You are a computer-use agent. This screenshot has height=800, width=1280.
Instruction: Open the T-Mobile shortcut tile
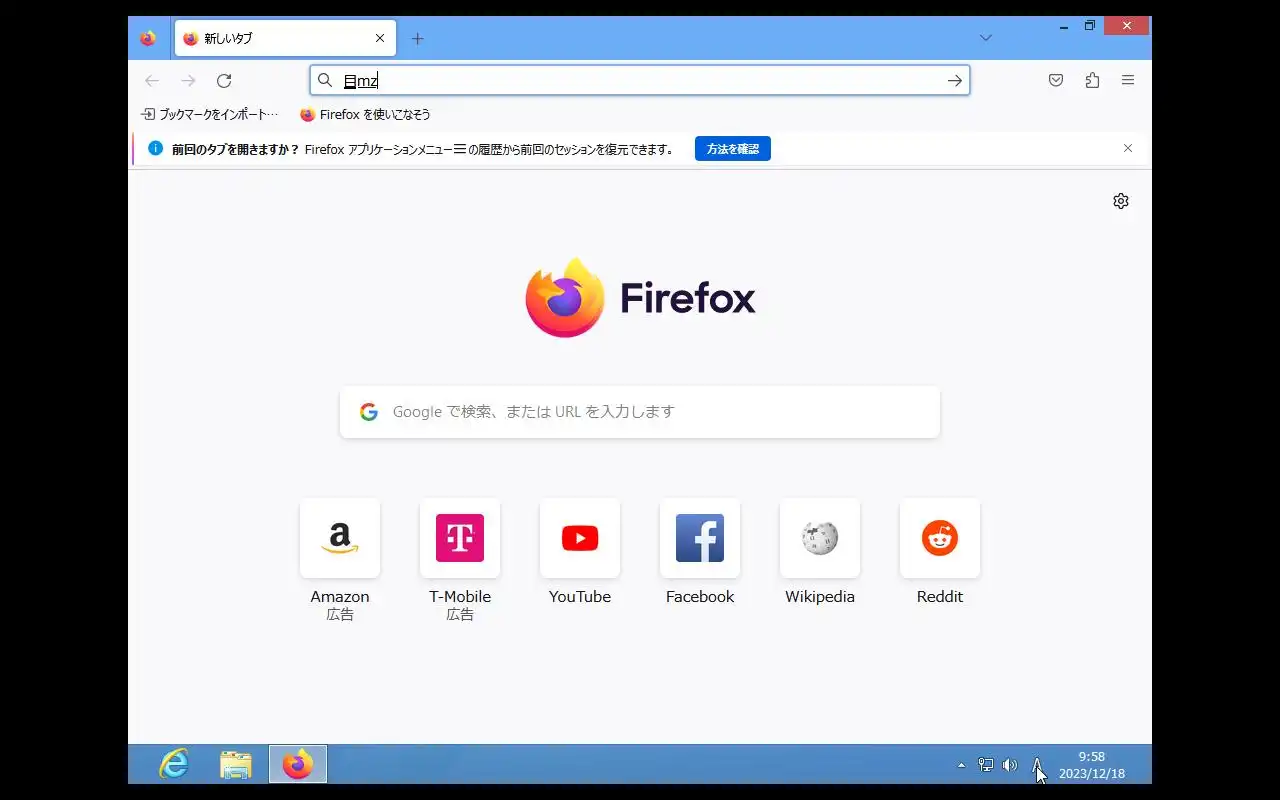pyautogui.click(x=460, y=538)
